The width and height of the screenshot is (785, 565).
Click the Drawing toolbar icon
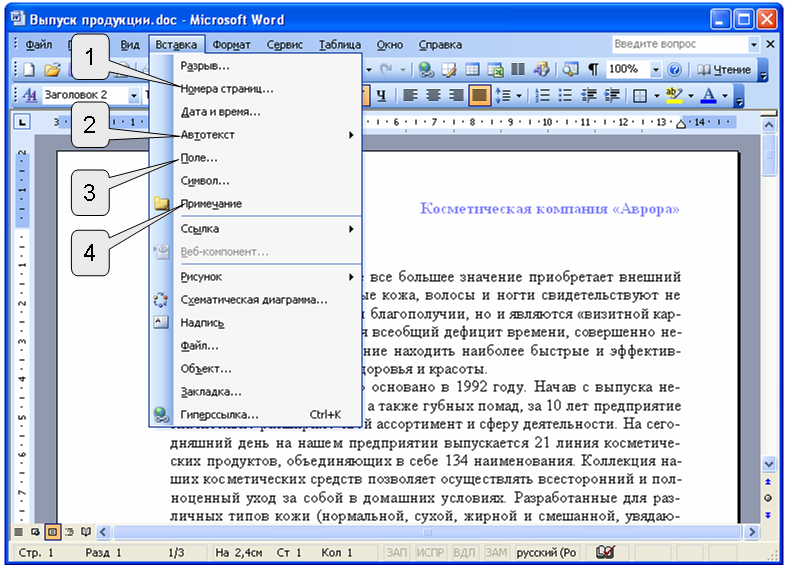click(x=541, y=70)
